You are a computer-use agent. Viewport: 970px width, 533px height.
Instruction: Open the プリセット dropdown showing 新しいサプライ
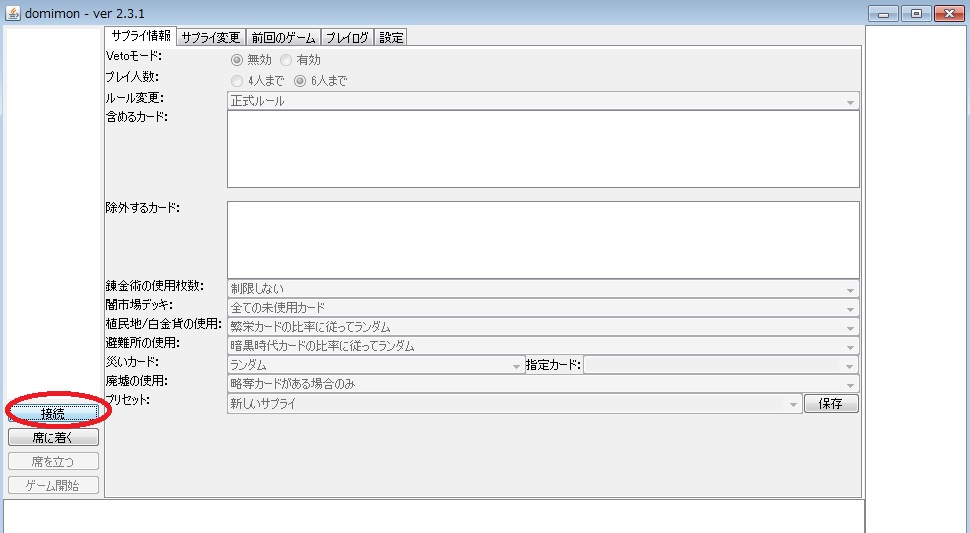515,404
